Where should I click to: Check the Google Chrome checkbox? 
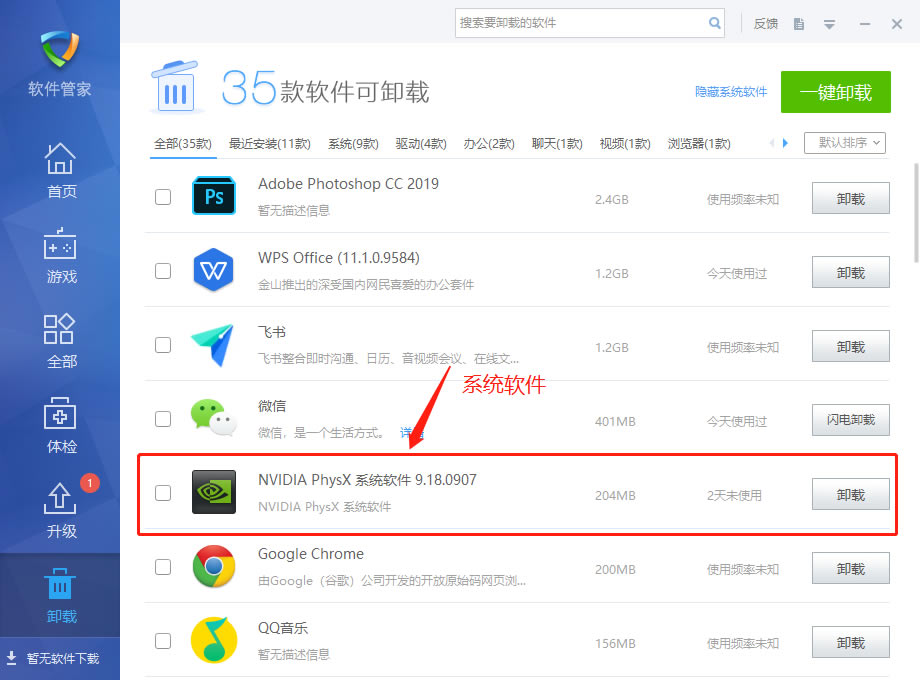pyautogui.click(x=163, y=567)
